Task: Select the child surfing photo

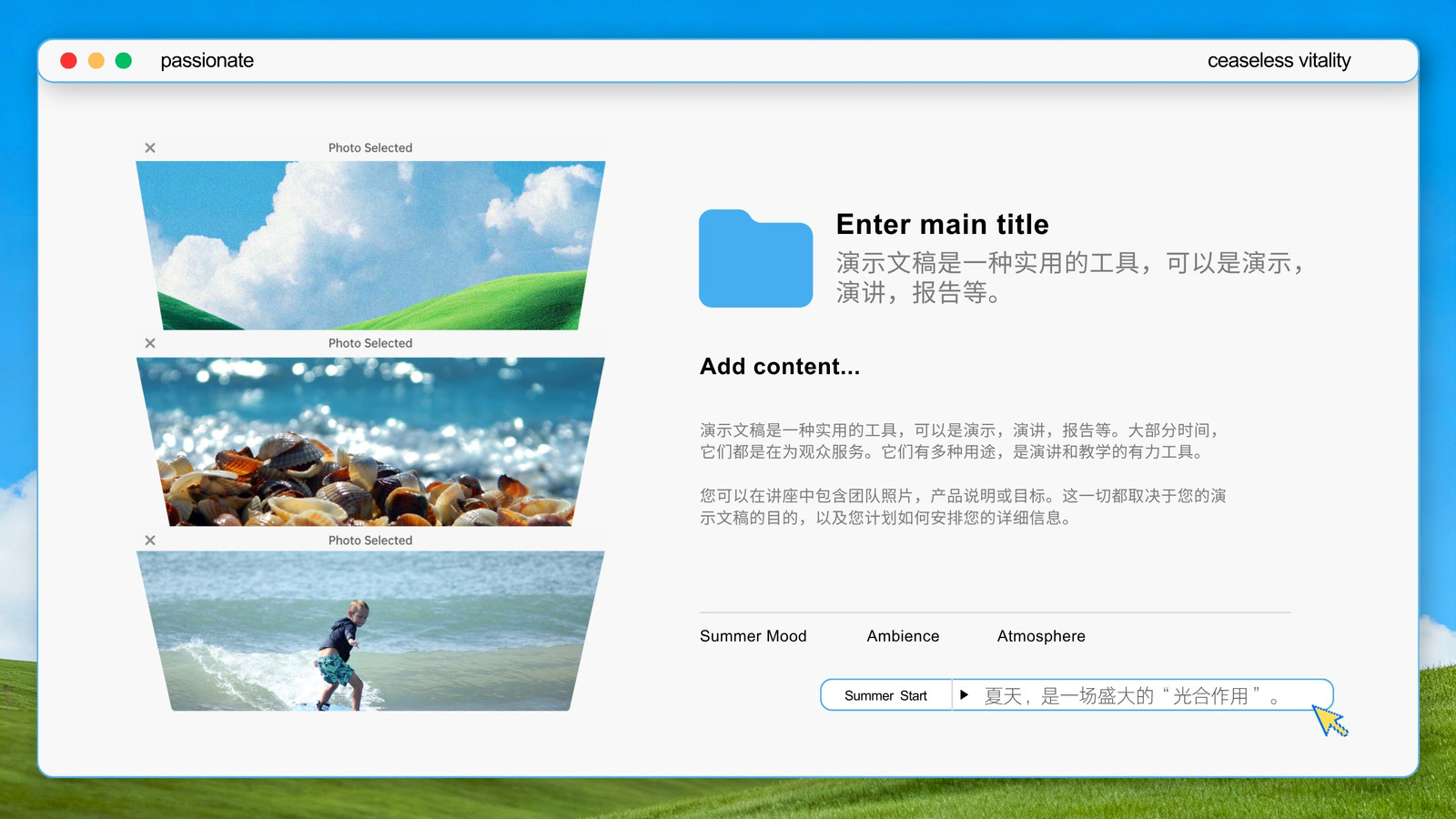Action: (370, 631)
